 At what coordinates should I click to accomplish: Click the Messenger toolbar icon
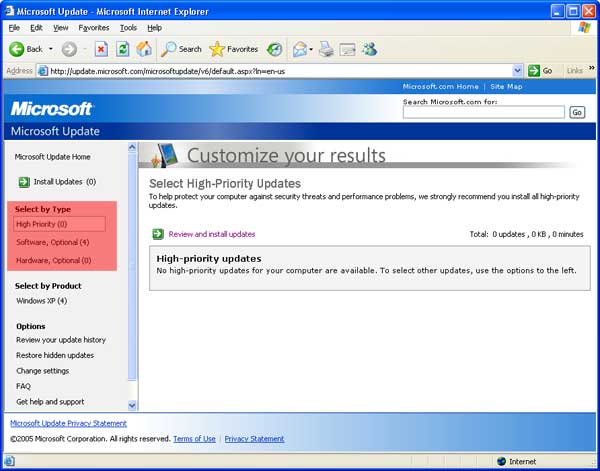(369, 48)
